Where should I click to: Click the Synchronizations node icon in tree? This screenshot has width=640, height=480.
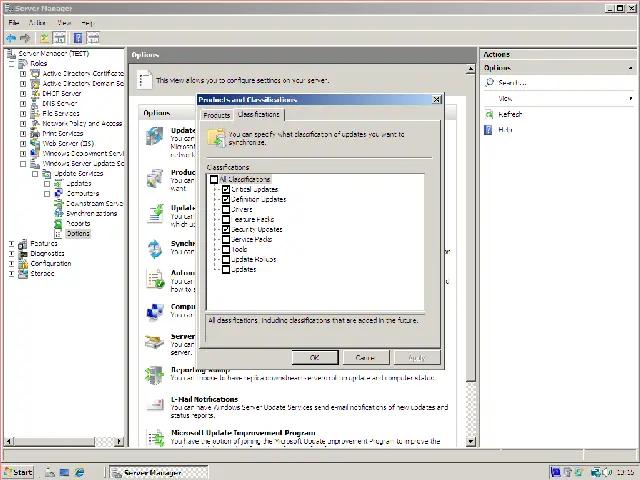coord(59,213)
